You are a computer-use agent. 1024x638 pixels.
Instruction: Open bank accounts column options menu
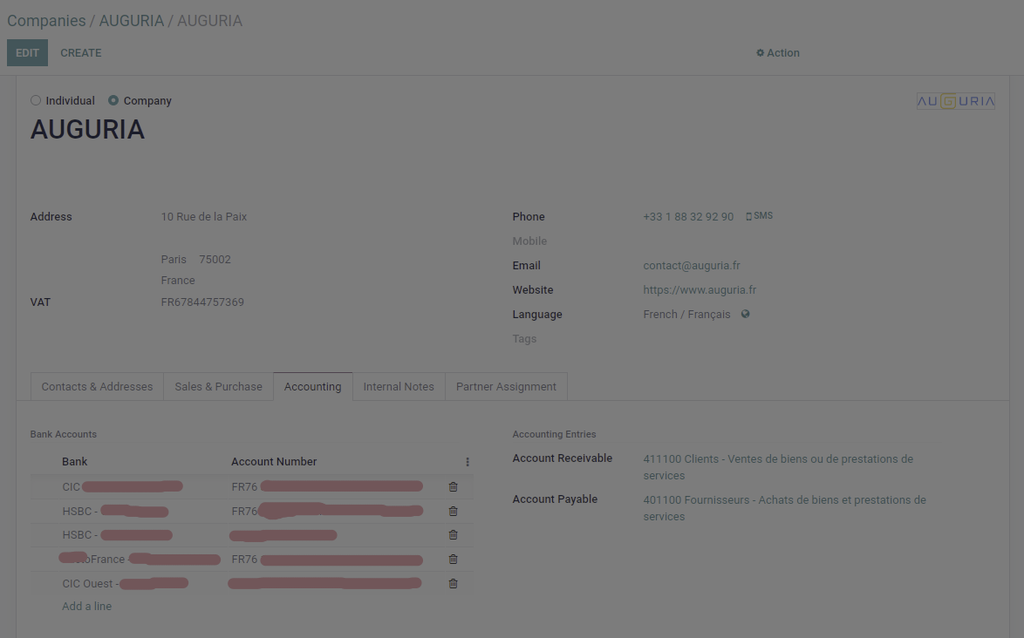coord(468,462)
